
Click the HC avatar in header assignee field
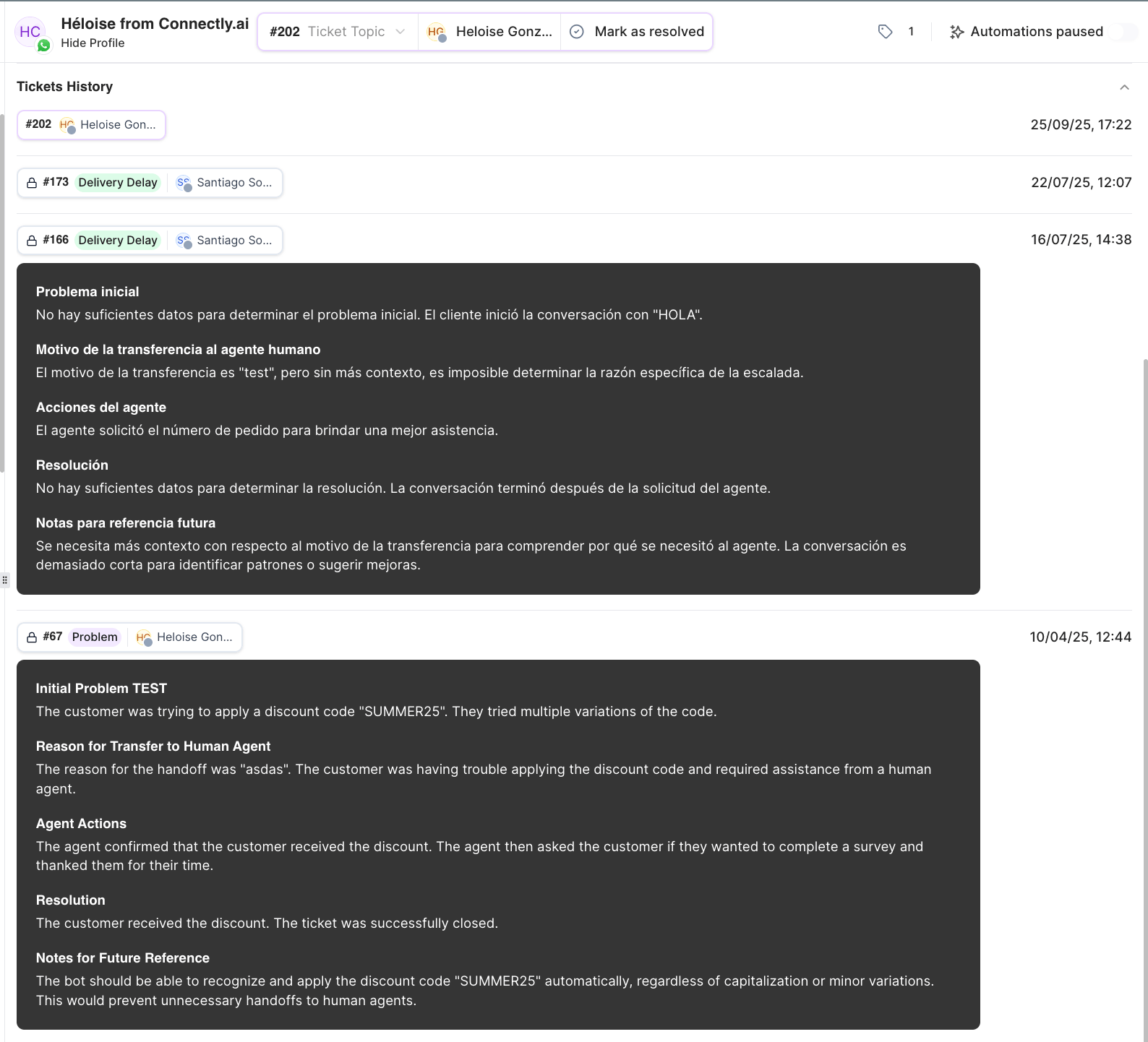(x=436, y=32)
